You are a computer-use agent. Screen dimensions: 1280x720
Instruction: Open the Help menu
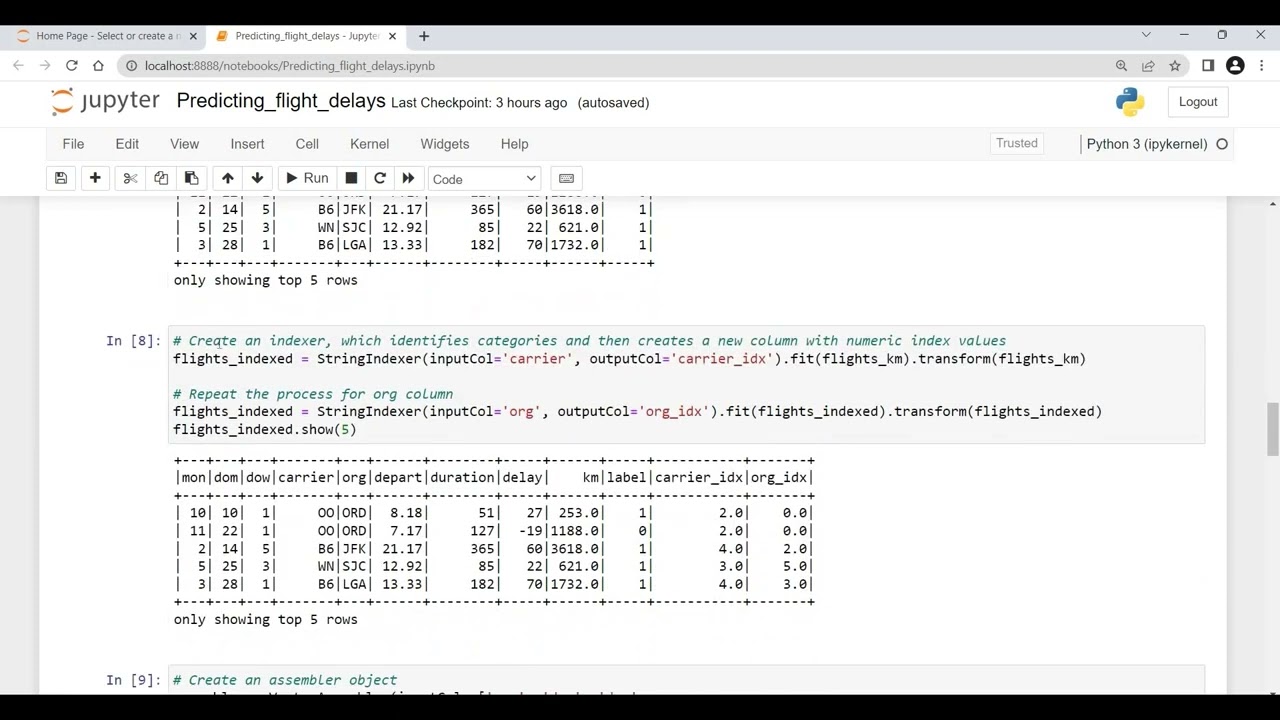click(514, 144)
